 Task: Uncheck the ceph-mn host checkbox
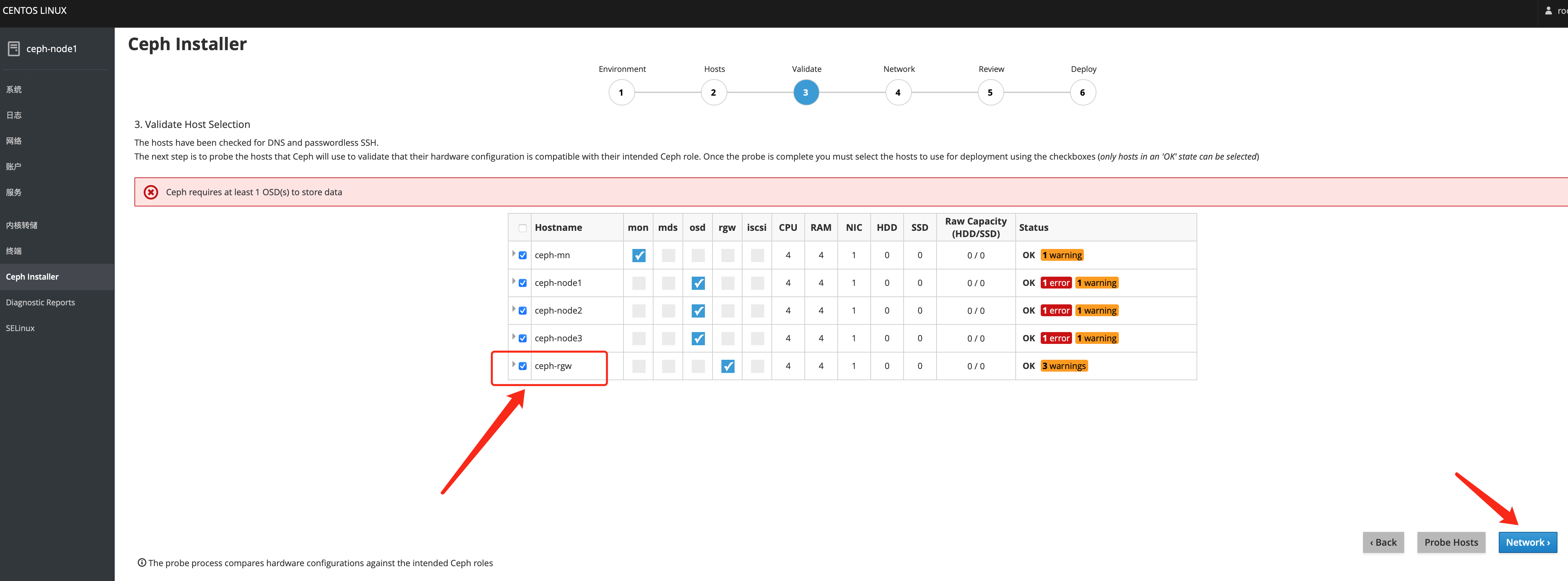coord(522,256)
